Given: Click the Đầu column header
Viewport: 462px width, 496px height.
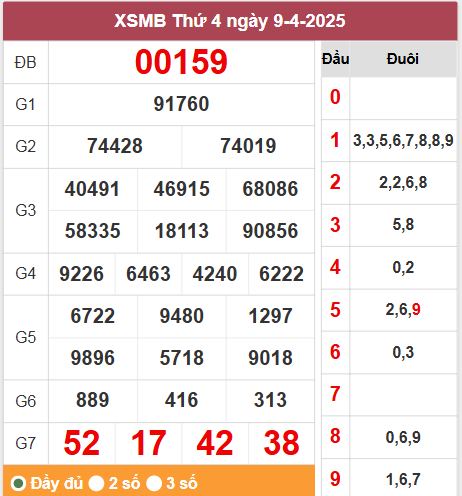Looking at the screenshot, I should (336, 59).
